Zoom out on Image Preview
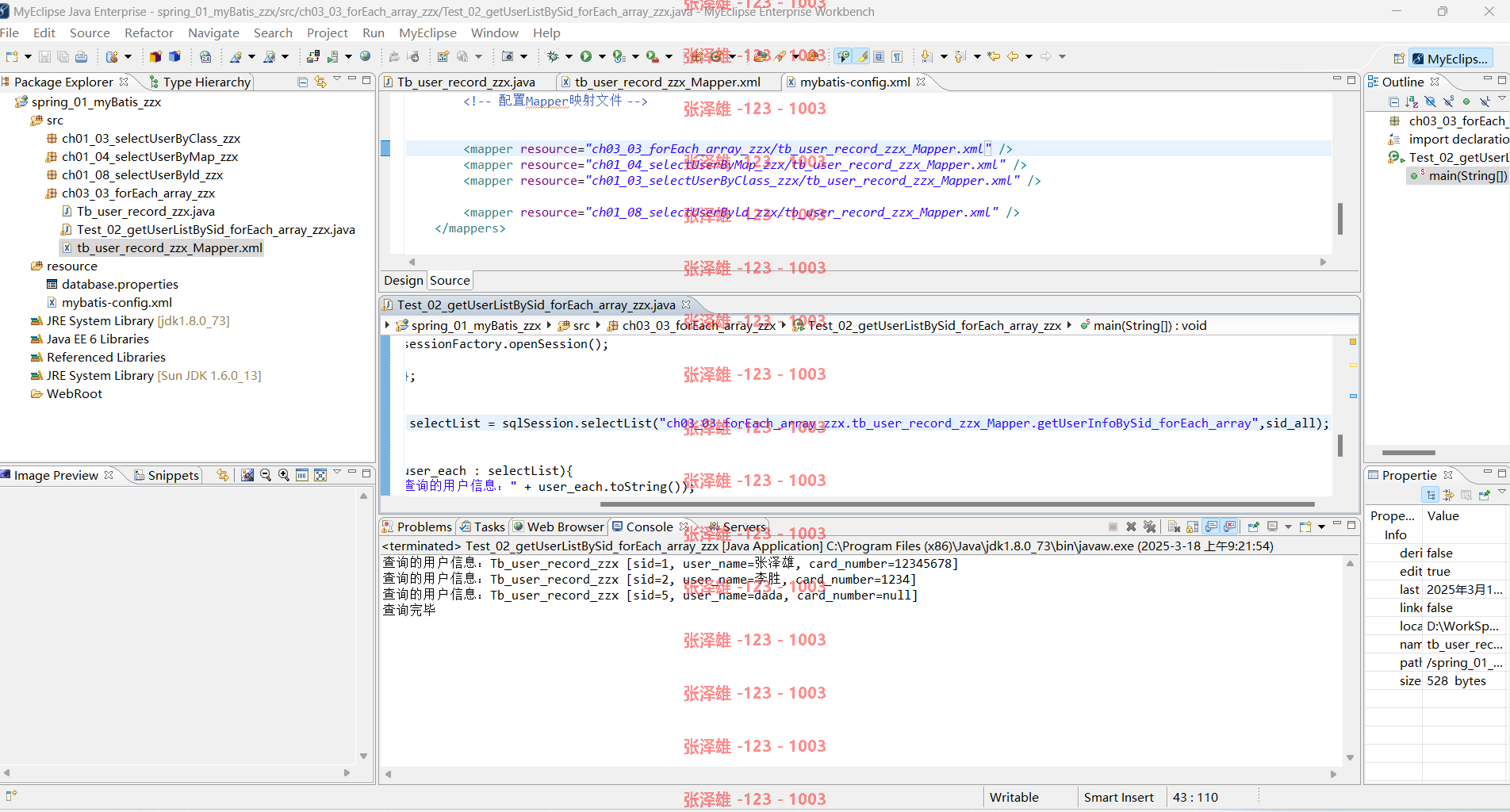This screenshot has height=812, width=1510. point(266,475)
